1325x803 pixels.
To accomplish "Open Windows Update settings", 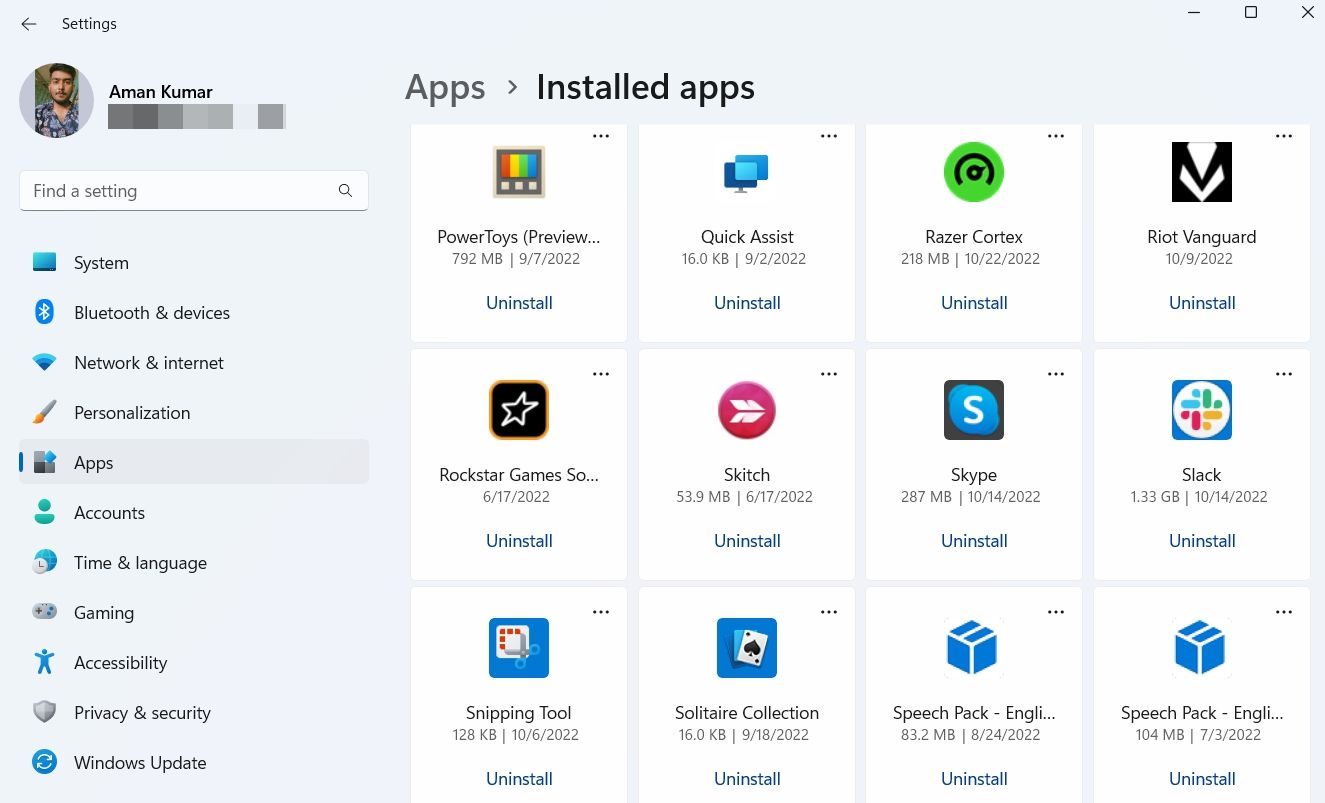I will pos(194,763).
